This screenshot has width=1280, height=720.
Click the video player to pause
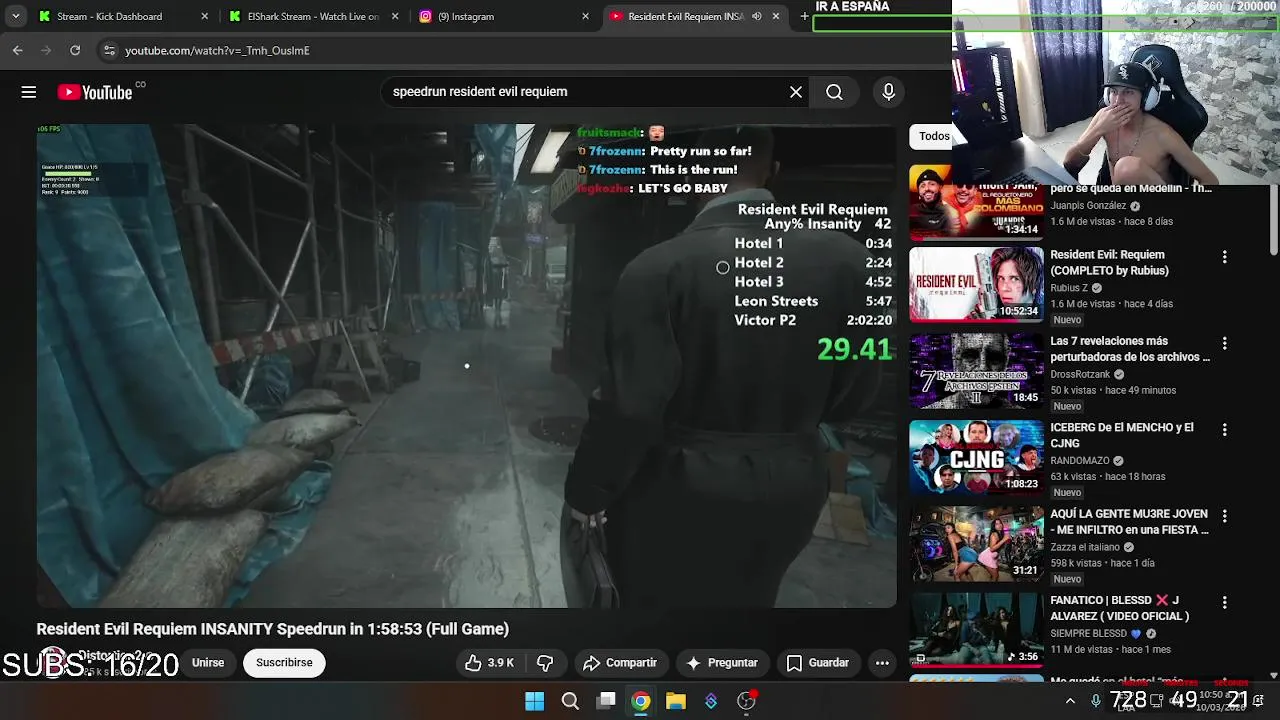[466, 366]
